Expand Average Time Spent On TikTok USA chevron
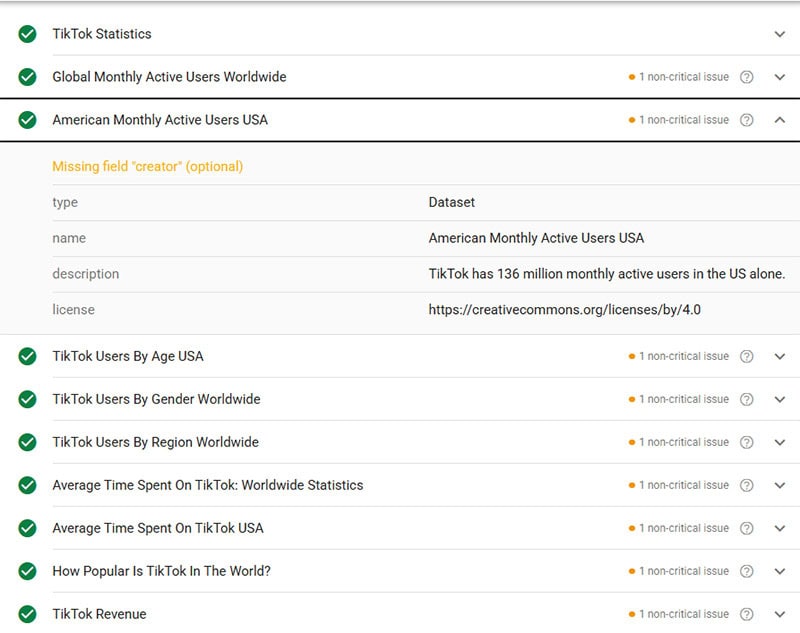Viewport: 800px width, 633px height. point(780,528)
